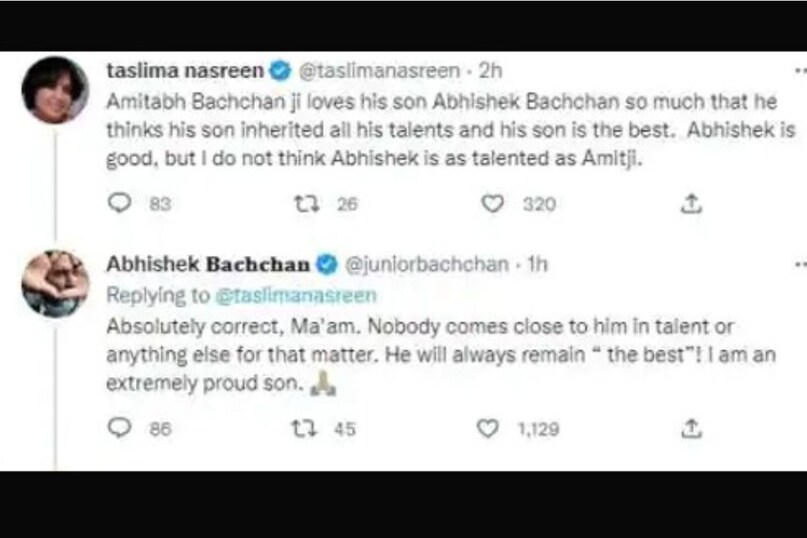Viewport: 807px width, 538px height.
Task: Share Taslima Nasreen's tweet
Action: coord(687,204)
